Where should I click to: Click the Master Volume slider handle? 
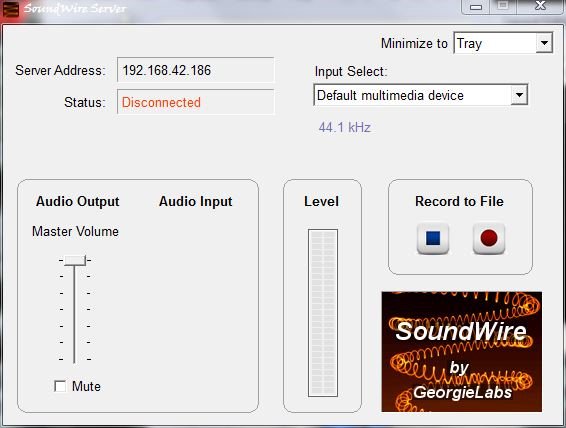[75, 260]
